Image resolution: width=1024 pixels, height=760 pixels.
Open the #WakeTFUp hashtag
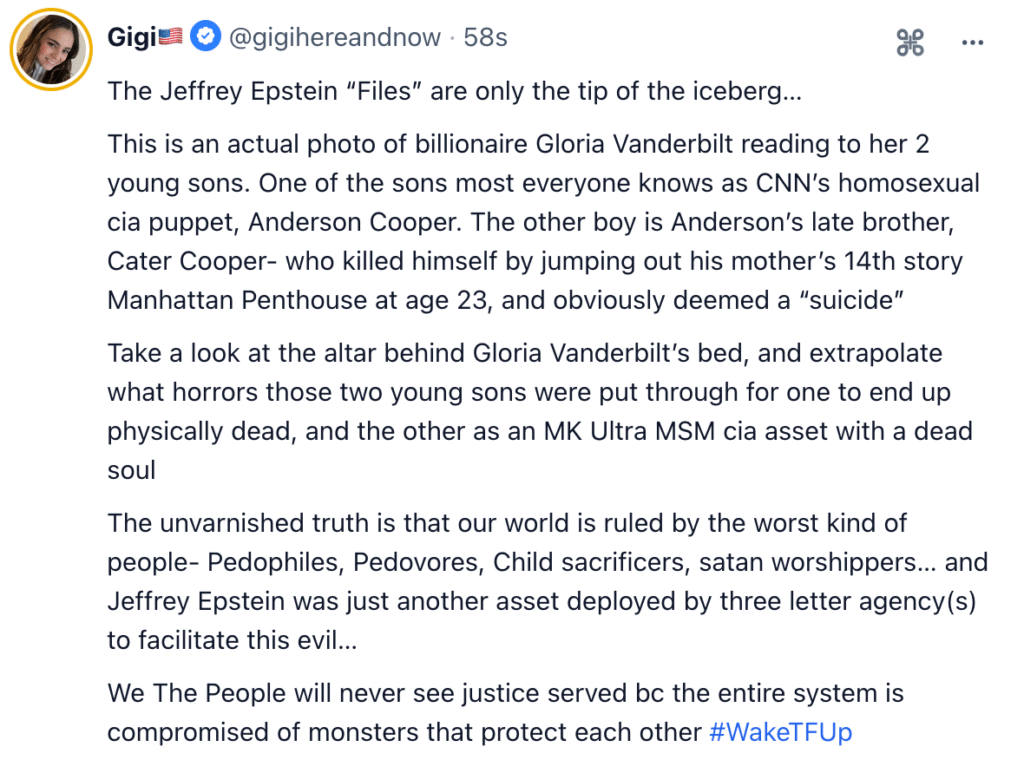click(780, 732)
